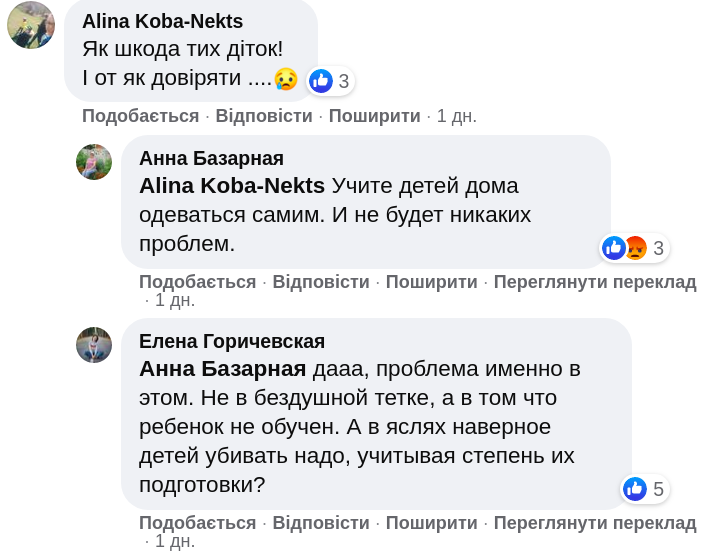Like Alina's comment with Подобається
This screenshot has height=555, width=724.
point(140,116)
